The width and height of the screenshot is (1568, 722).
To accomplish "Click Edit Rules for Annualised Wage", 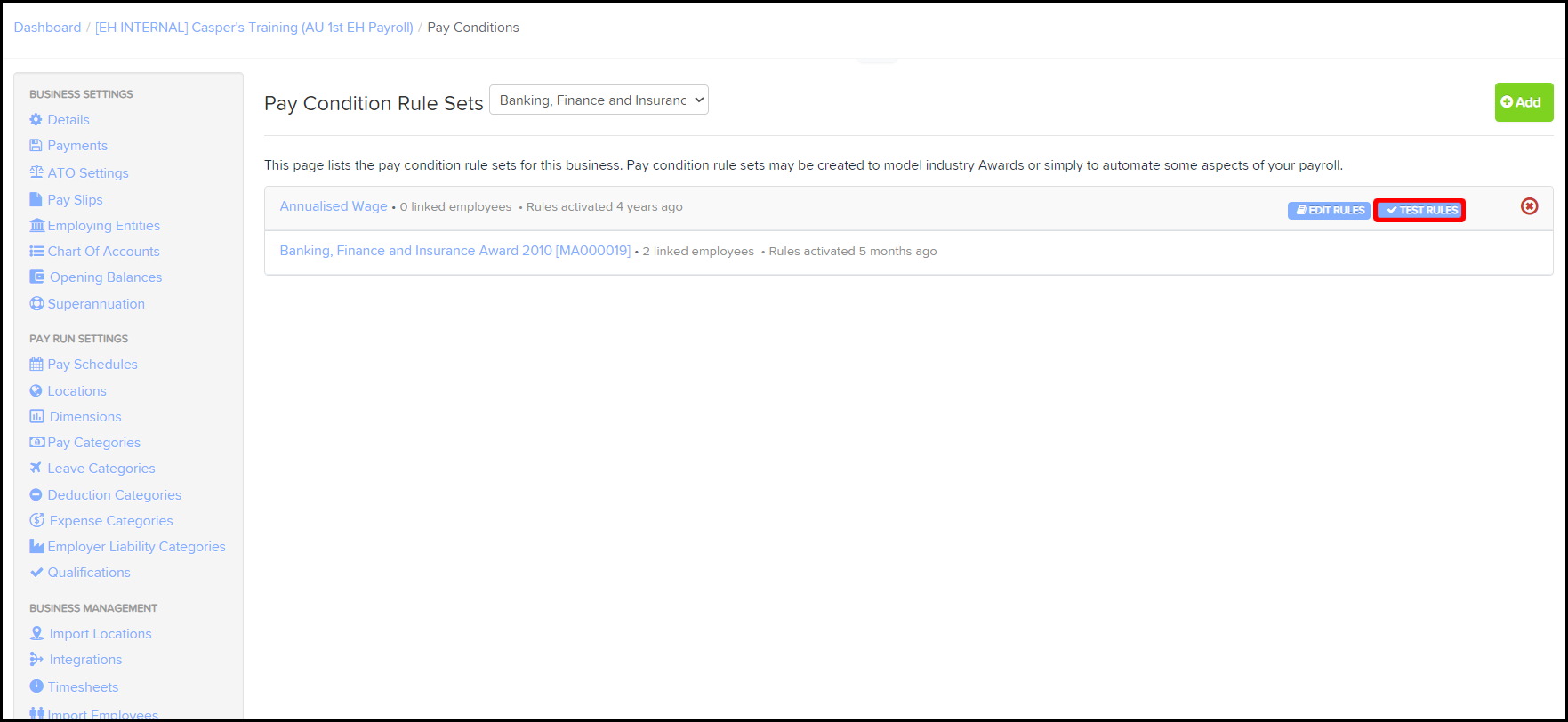I will click(1329, 211).
